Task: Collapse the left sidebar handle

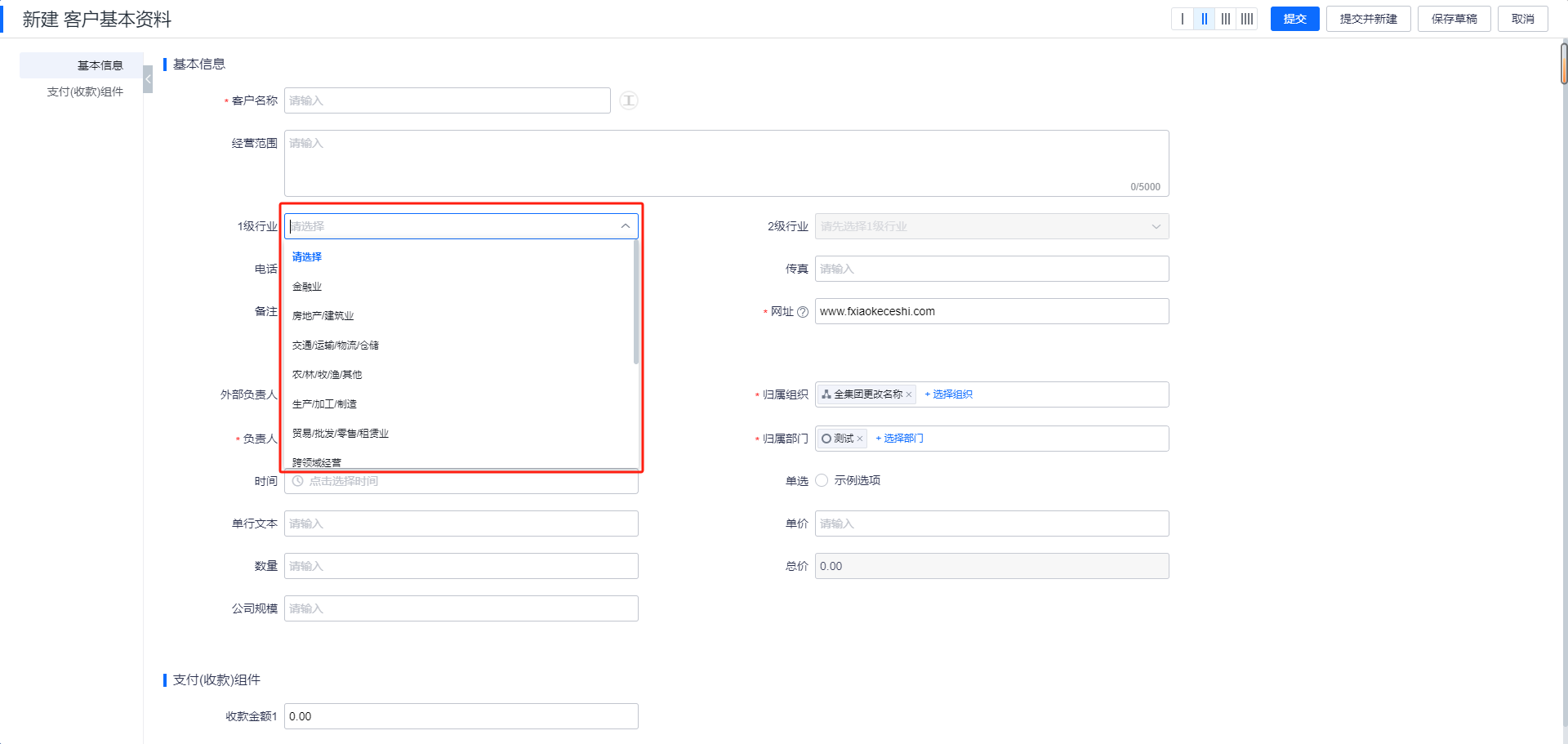Action: (x=148, y=79)
